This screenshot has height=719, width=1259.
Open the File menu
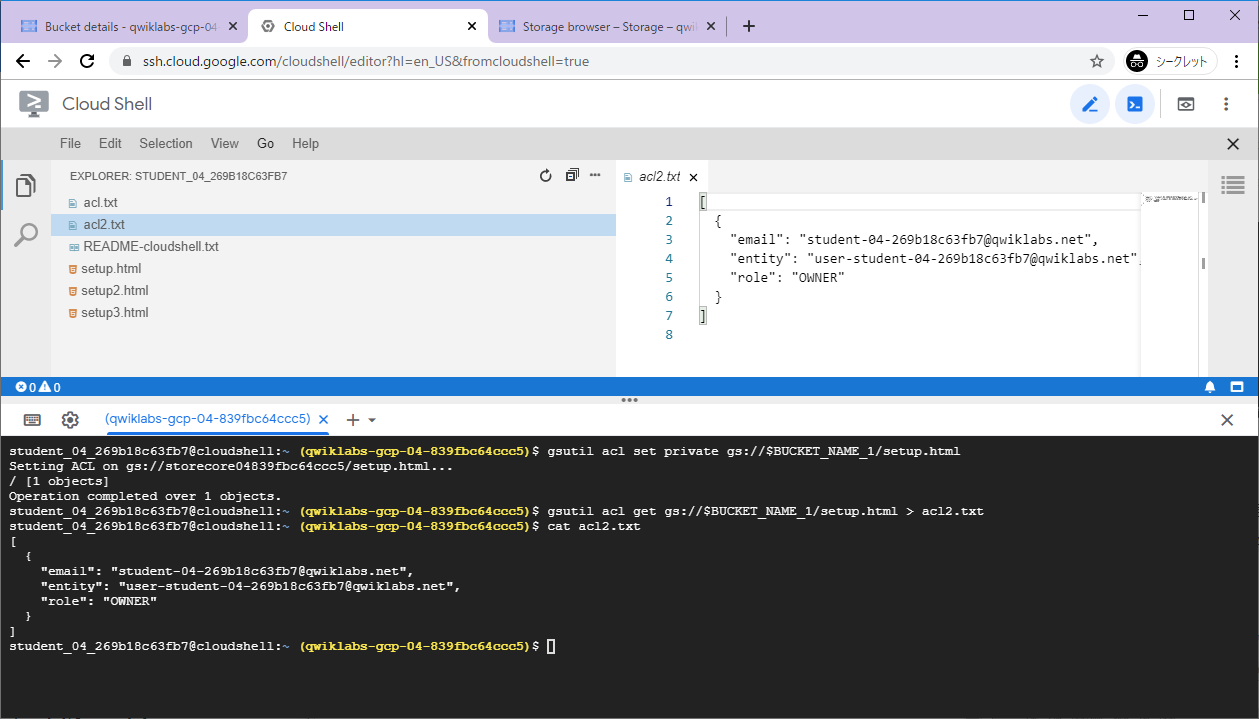(70, 143)
